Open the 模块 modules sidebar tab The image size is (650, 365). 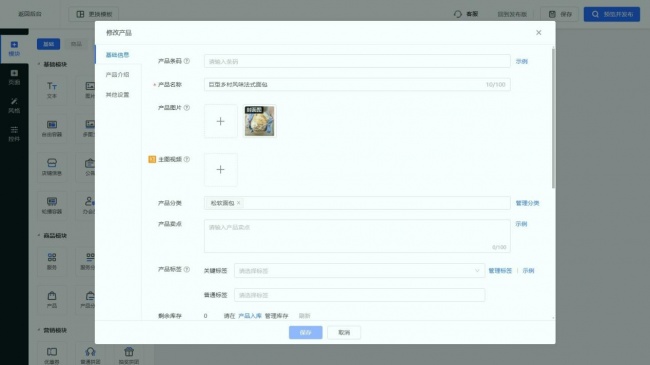pos(14,49)
